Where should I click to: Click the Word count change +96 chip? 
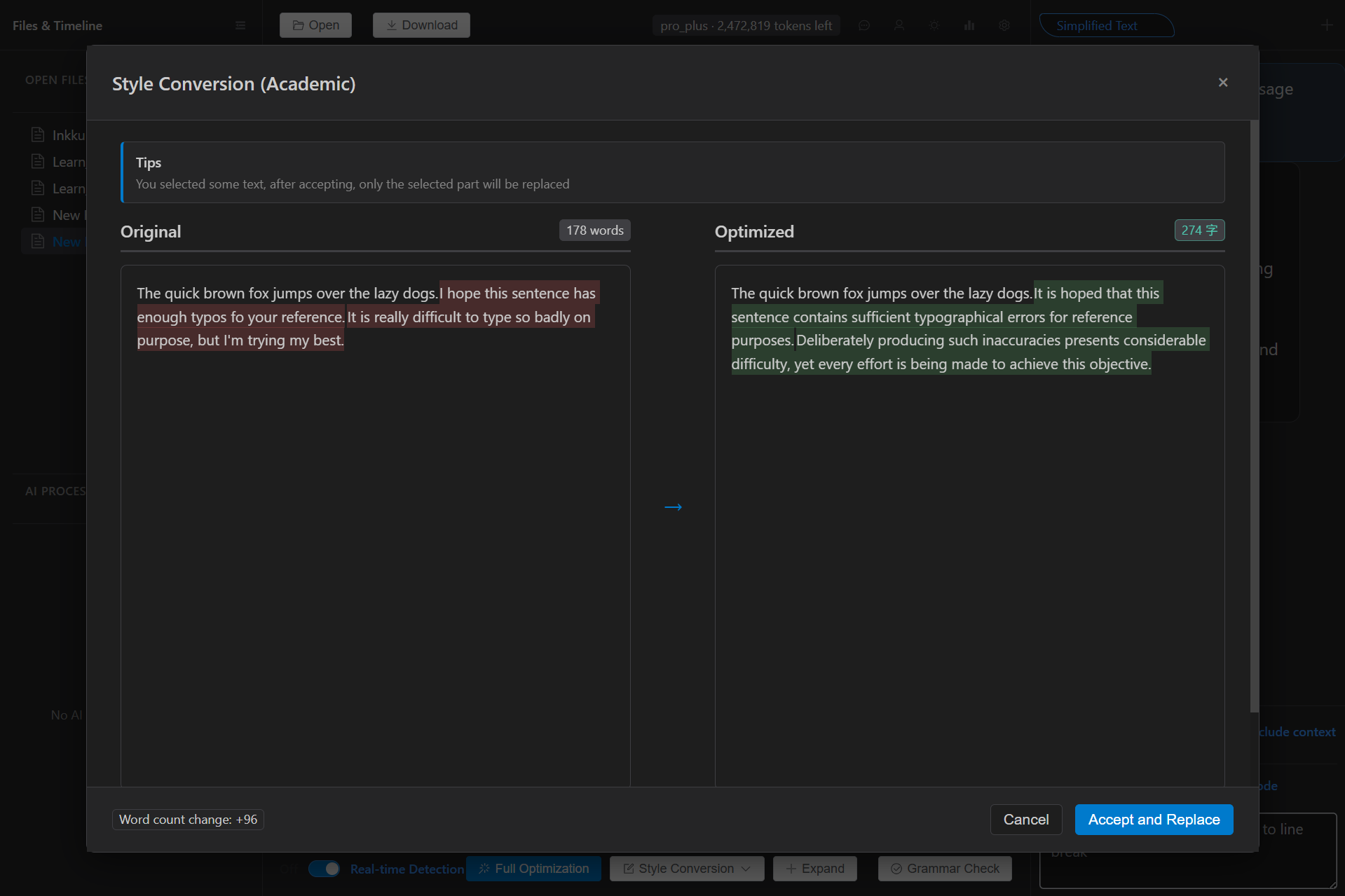pos(187,819)
